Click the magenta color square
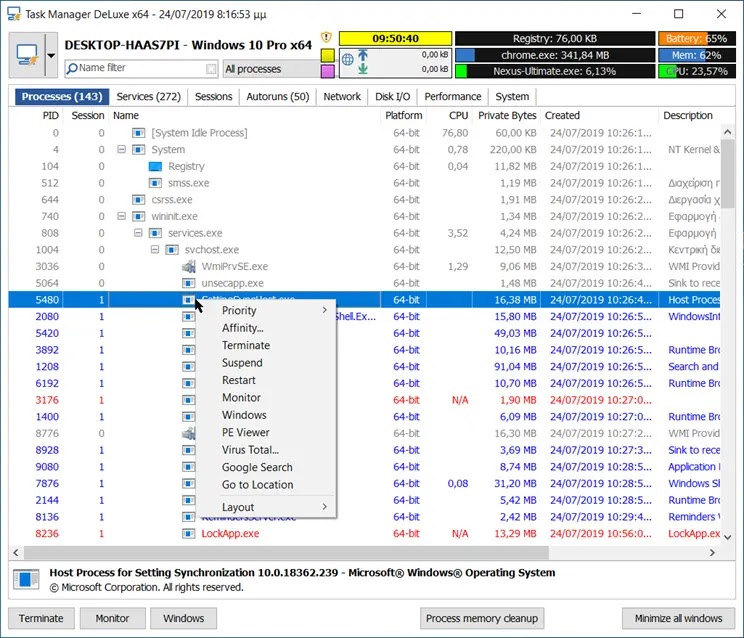This screenshot has height=638, width=744. pos(327,71)
